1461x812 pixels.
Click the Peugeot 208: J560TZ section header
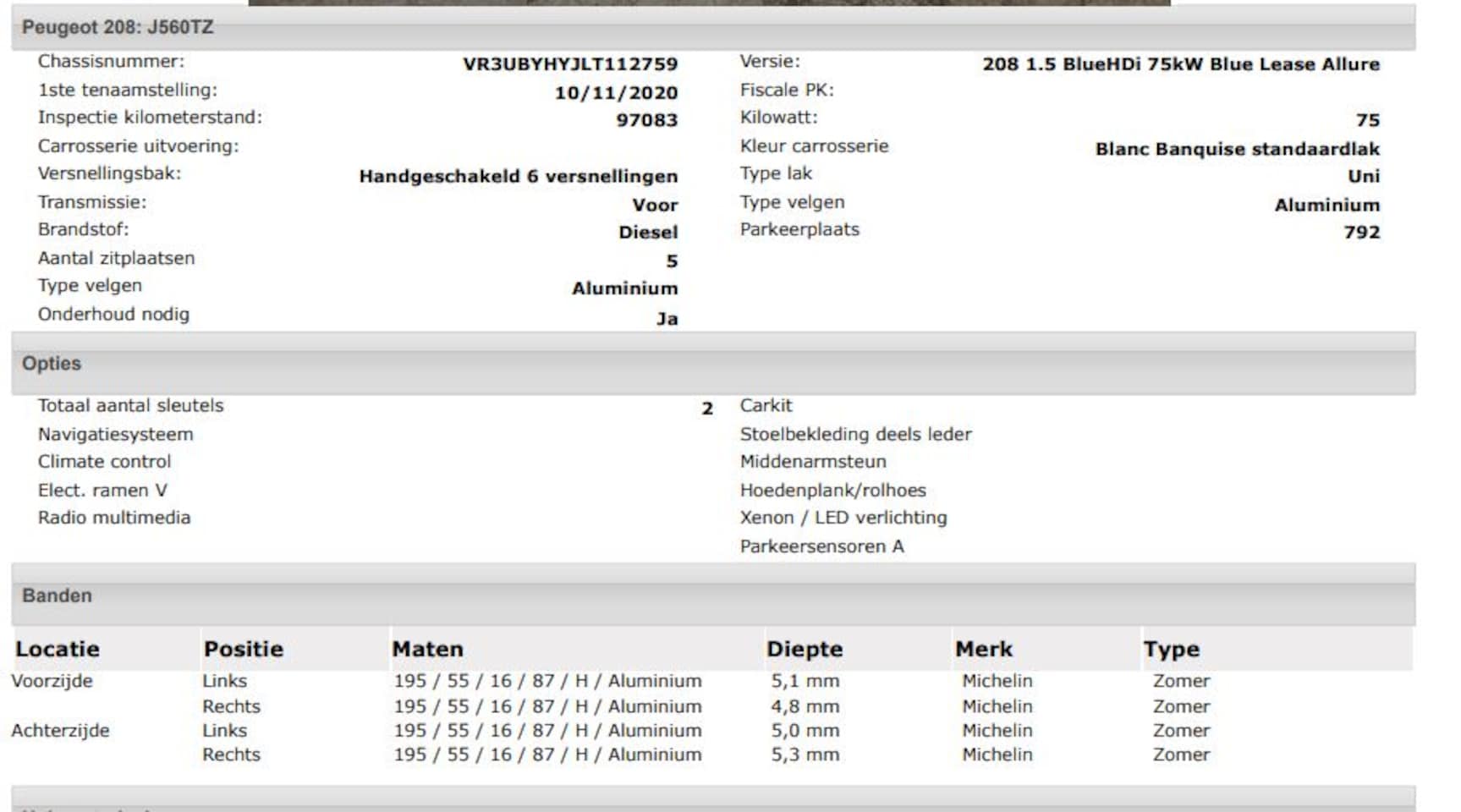tap(118, 27)
